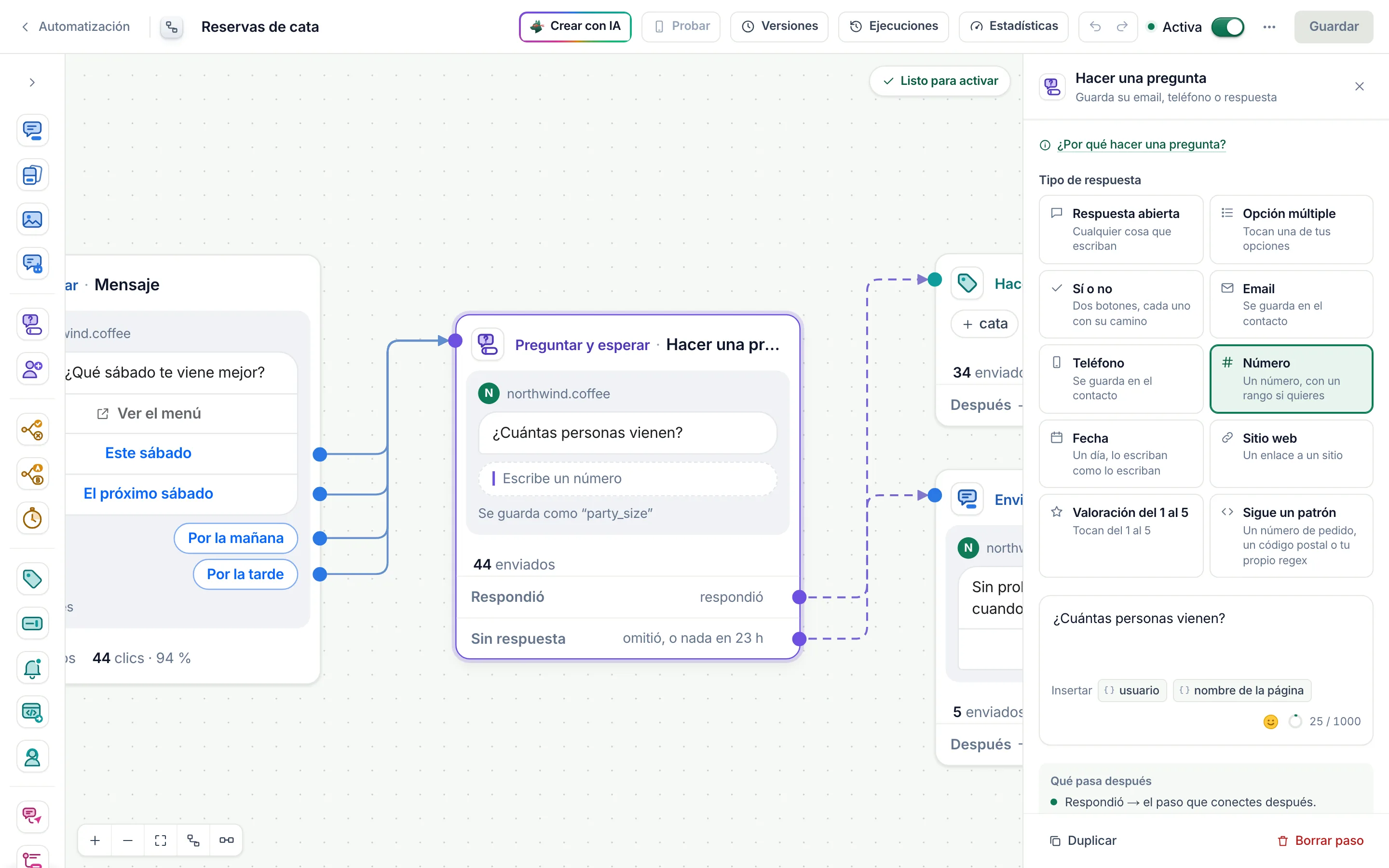Screen dimensions: 1389x868
Task: Click the emoji picker smiley icon
Action: (1271, 721)
